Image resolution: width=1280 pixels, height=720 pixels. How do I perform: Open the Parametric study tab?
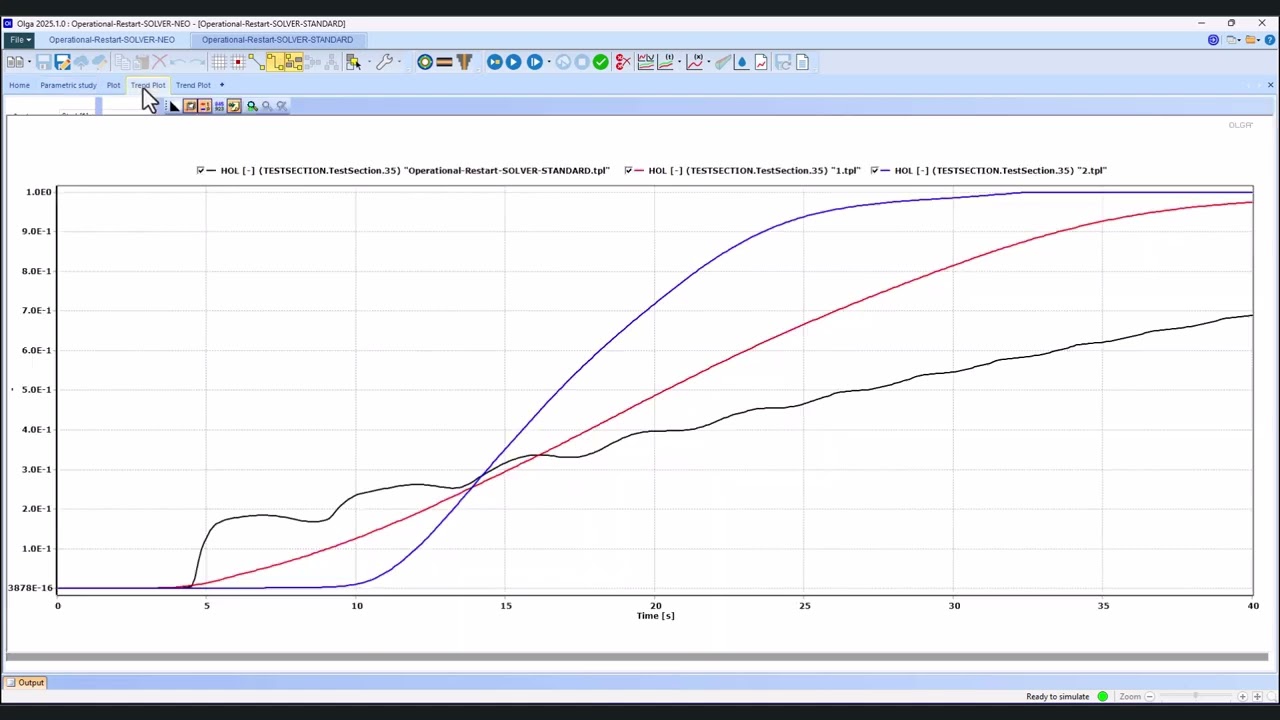point(68,85)
